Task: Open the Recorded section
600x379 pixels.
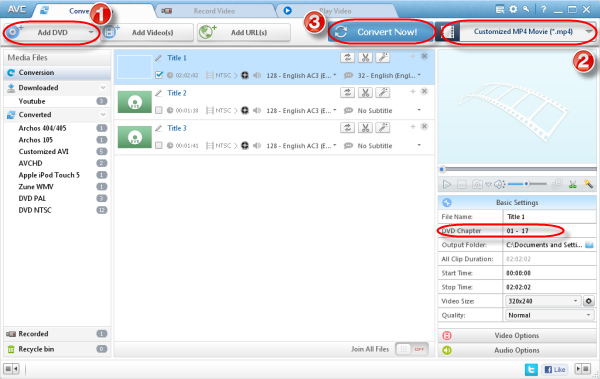Action: point(57,334)
